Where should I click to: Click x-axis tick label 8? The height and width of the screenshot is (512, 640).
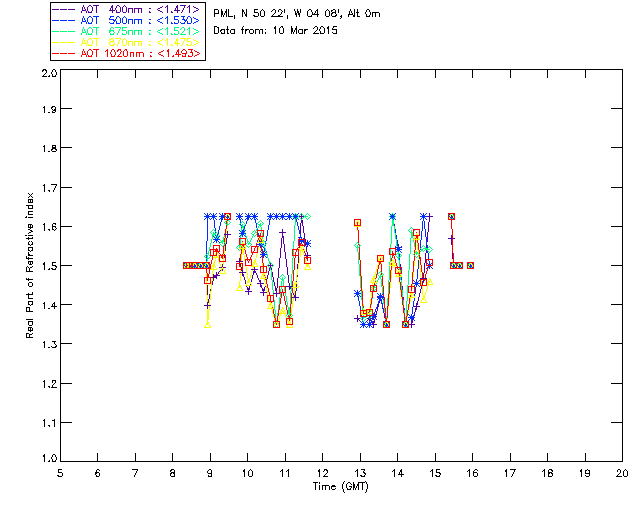click(x=173, y=473)
